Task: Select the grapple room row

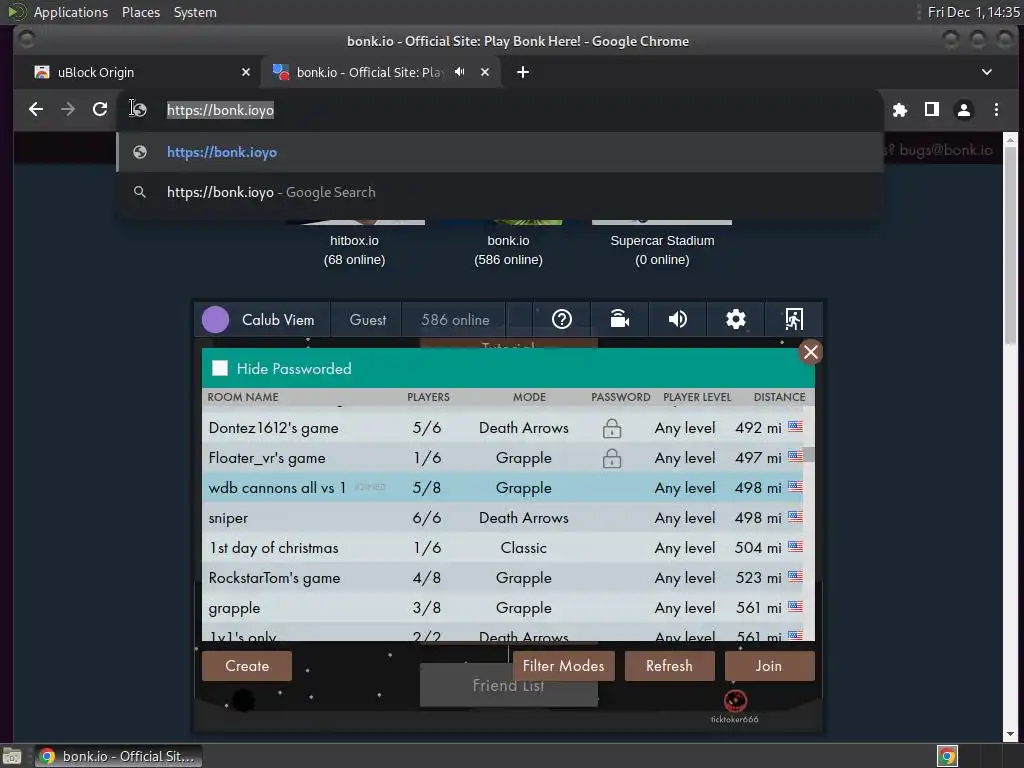Action: [x=502, y=608]
